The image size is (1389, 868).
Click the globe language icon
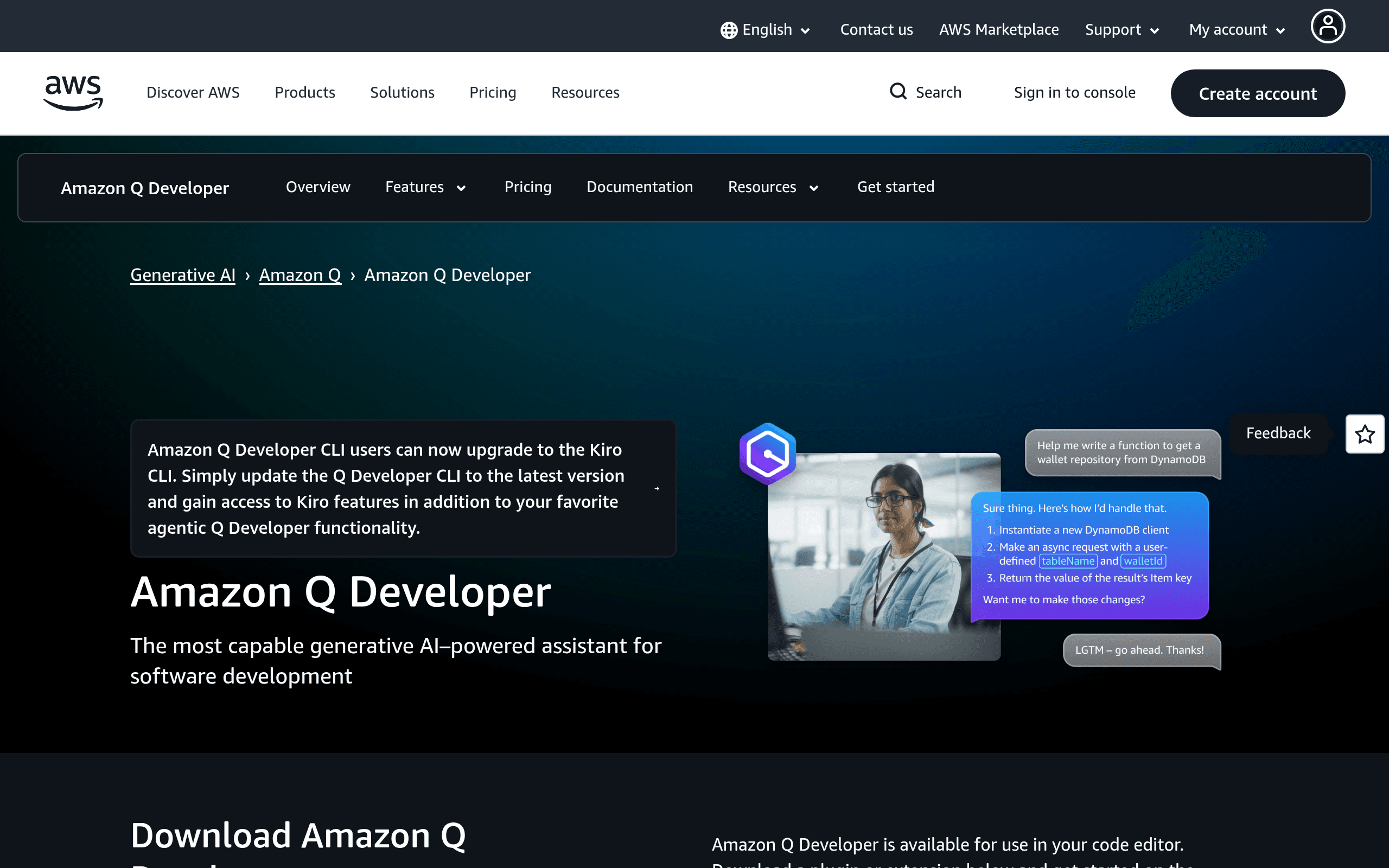(729, 30)
